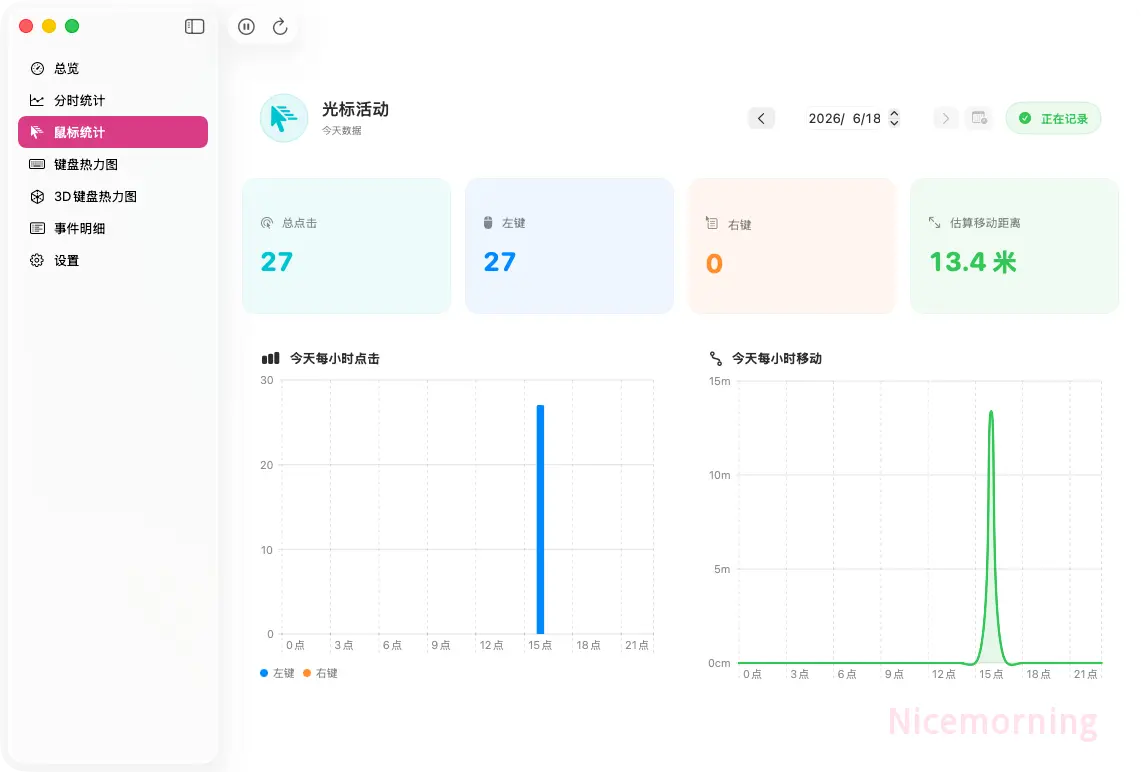Select 鼠标统计 sidebar item

coord(113,132)
